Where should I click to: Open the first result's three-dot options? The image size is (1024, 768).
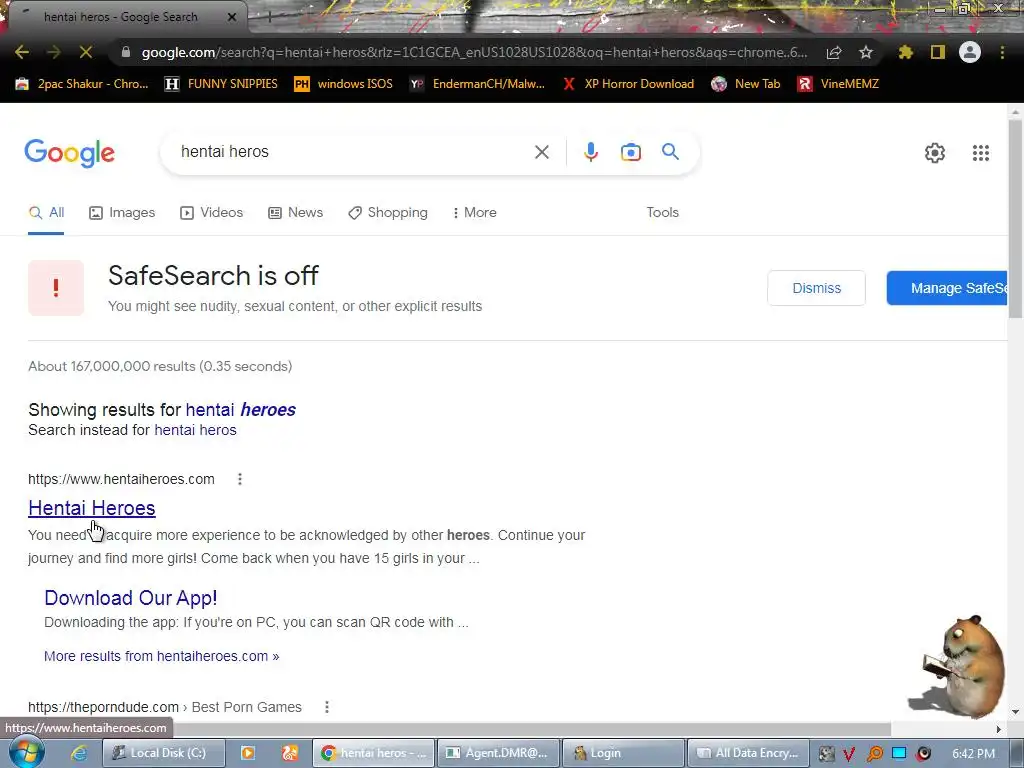(240, 479)
